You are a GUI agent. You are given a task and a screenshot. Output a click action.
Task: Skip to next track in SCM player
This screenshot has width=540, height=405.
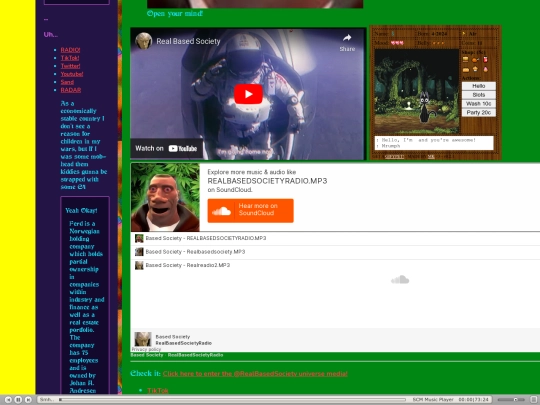click(28, 399)
